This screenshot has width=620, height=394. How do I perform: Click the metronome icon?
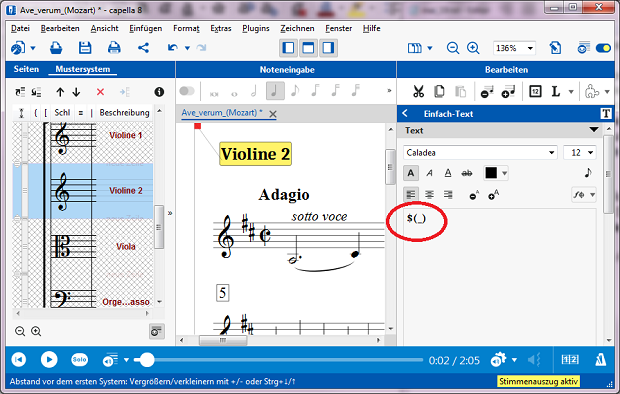point(601,360)
